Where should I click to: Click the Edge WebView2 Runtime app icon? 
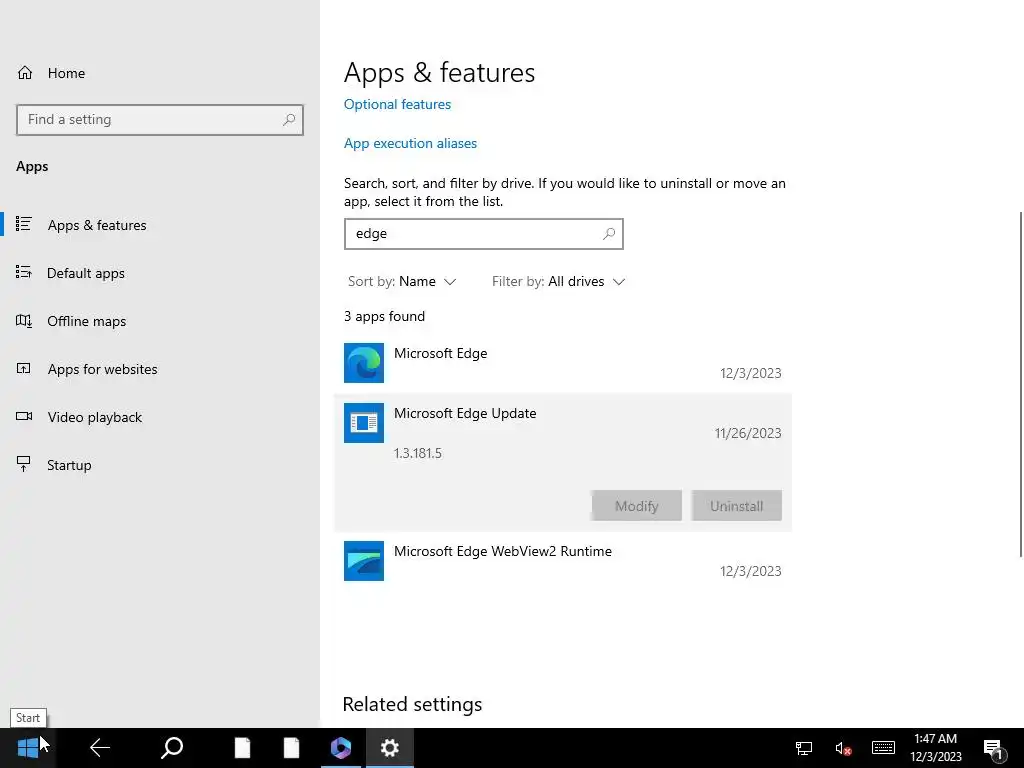364,560
